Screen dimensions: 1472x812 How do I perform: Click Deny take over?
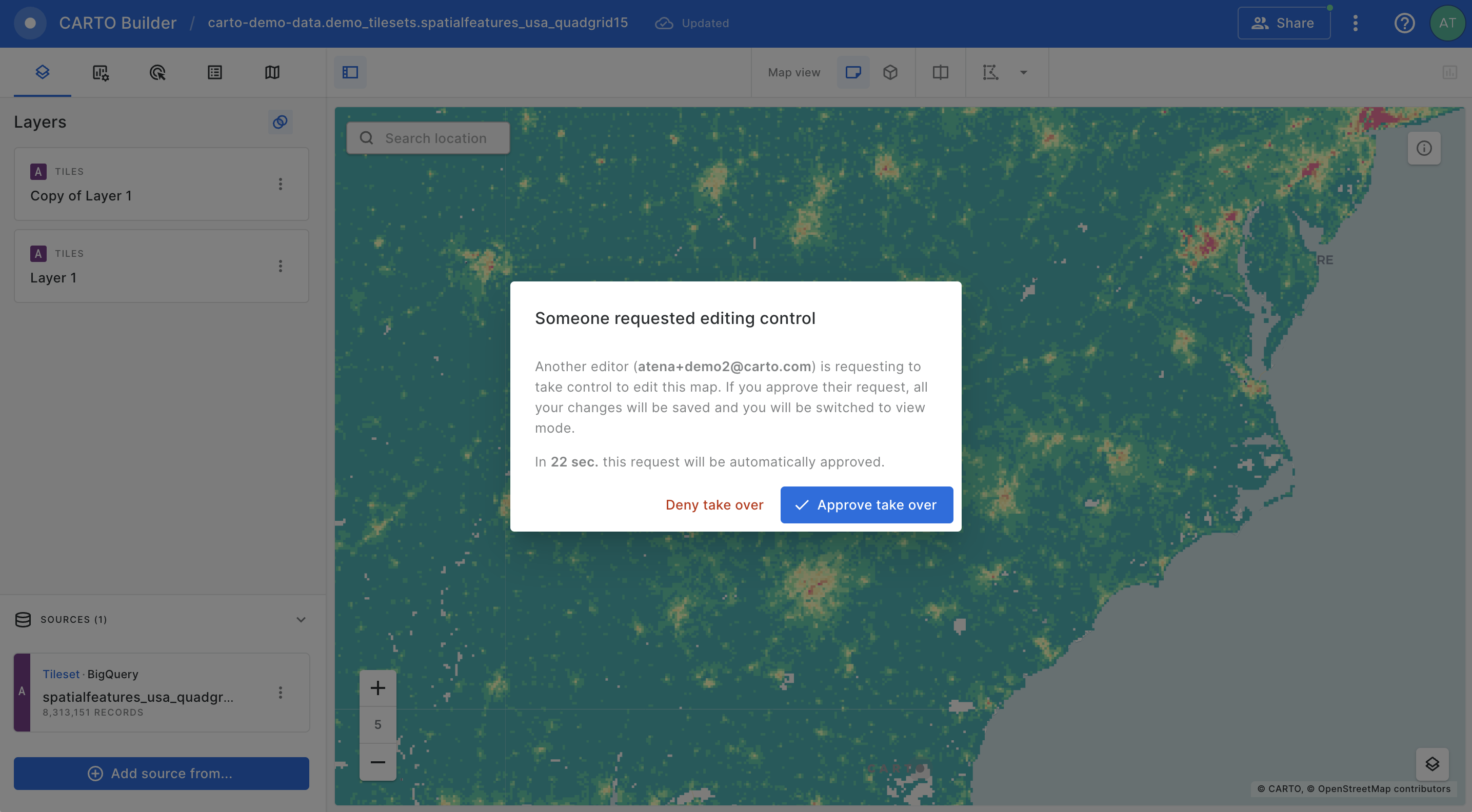pyautogui.click(x=714, y=505)
